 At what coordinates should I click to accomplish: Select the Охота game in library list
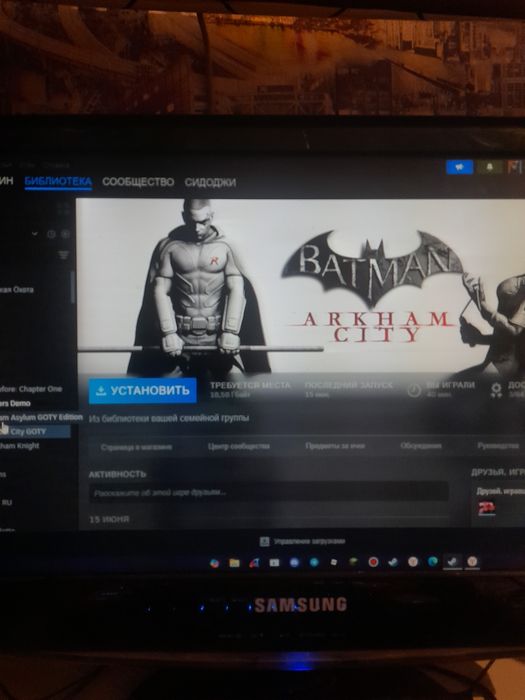tap(17, 290)
